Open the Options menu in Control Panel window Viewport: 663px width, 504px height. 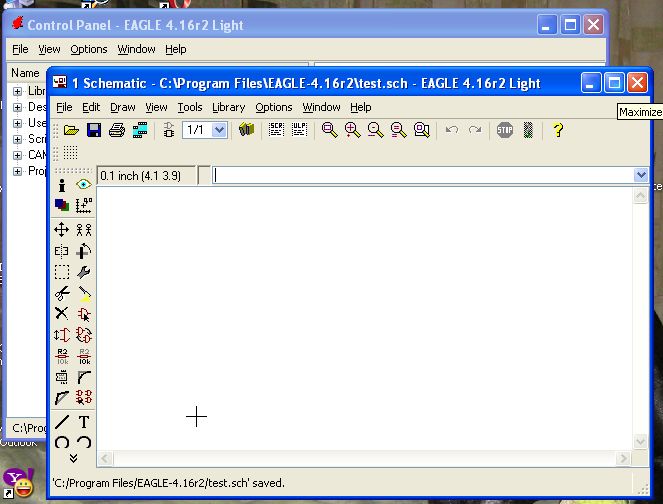[89, 49]
